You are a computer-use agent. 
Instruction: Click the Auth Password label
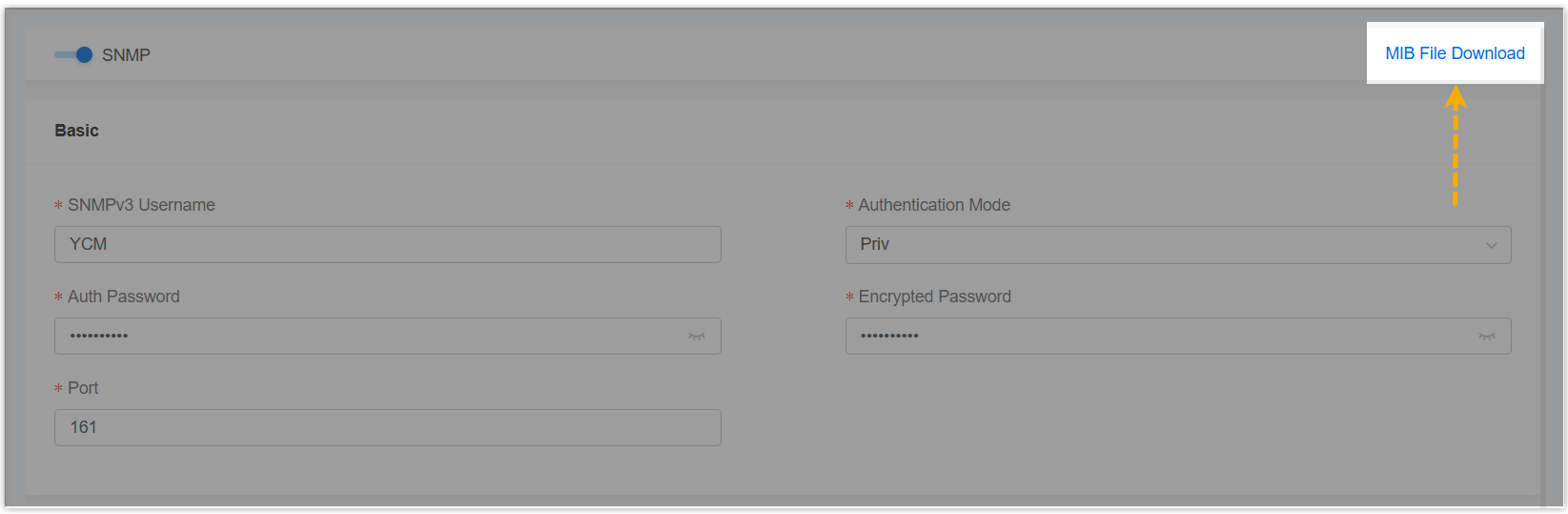pos(124,297)
